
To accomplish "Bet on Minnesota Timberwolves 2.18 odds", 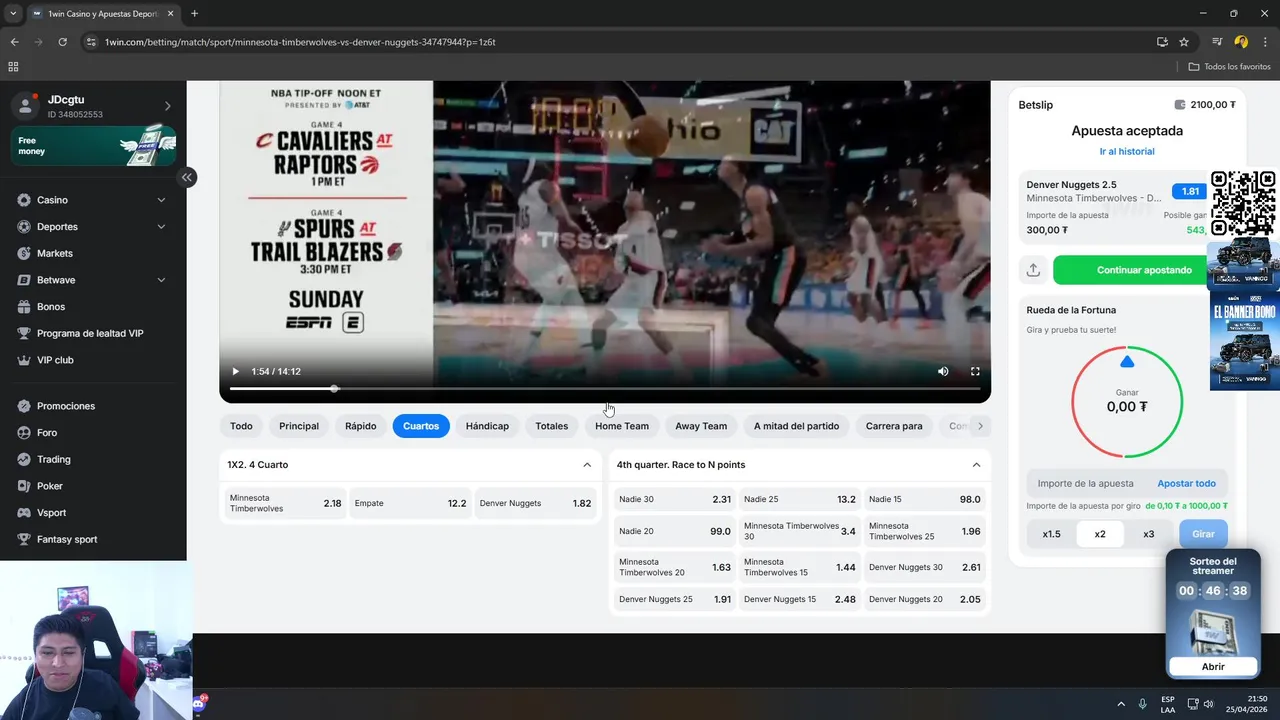I will [x=285, y=503].
